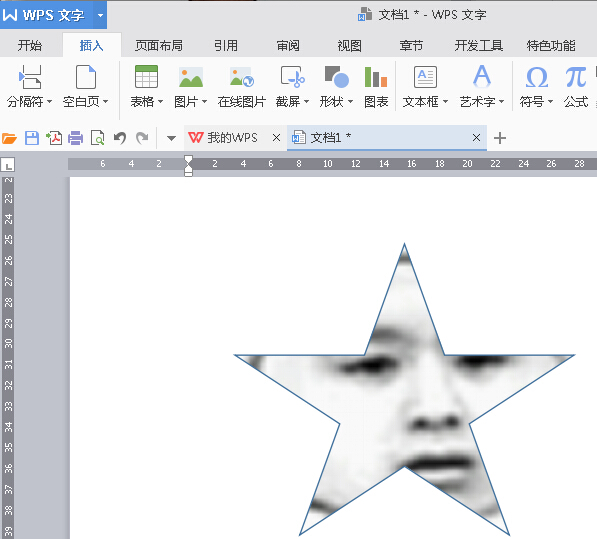Open the 审阅 ribbon tab
The width and height of the screenshot is (597, 539).
pyautogui.click(x=288, y=46)
